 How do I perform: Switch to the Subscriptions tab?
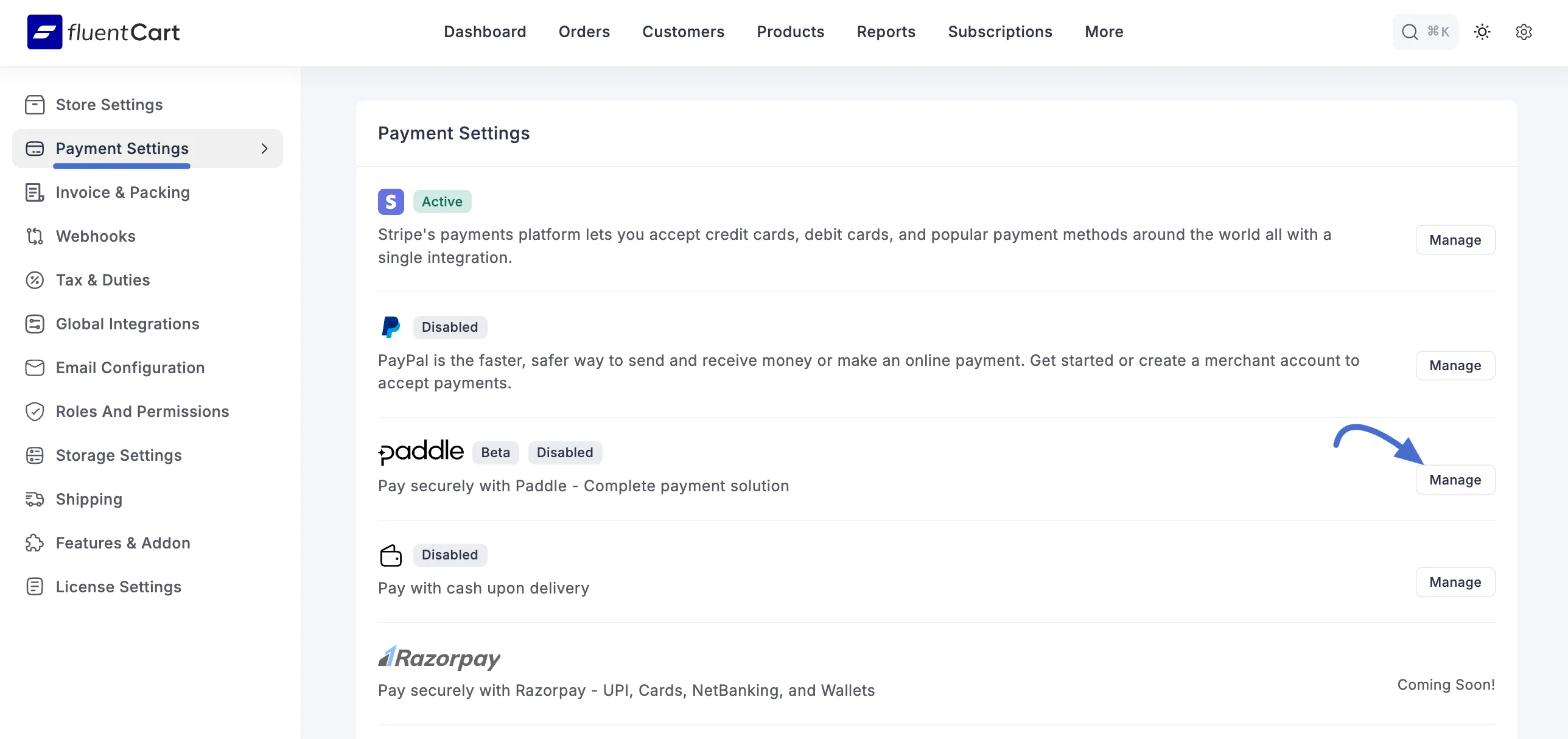tap(999, 32)
